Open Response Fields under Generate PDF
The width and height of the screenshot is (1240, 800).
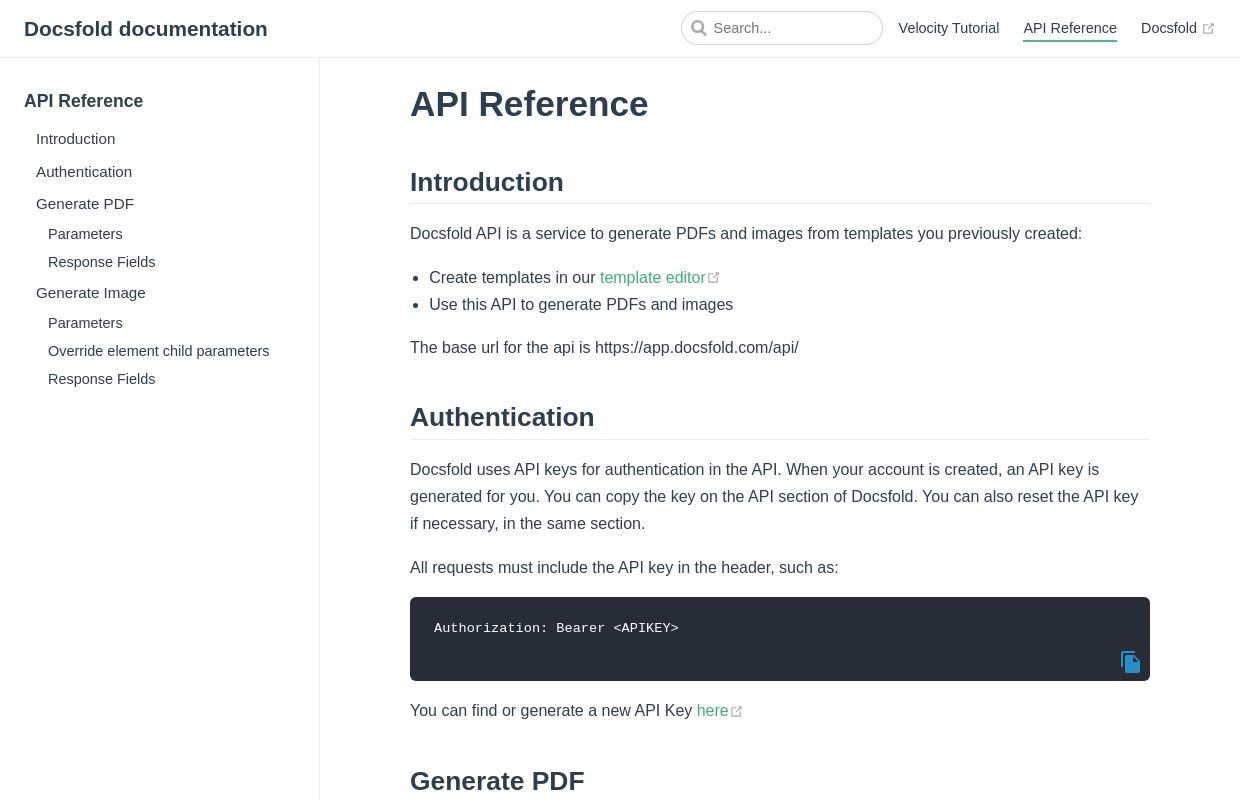pyautogui.click(x=102, y=262)
